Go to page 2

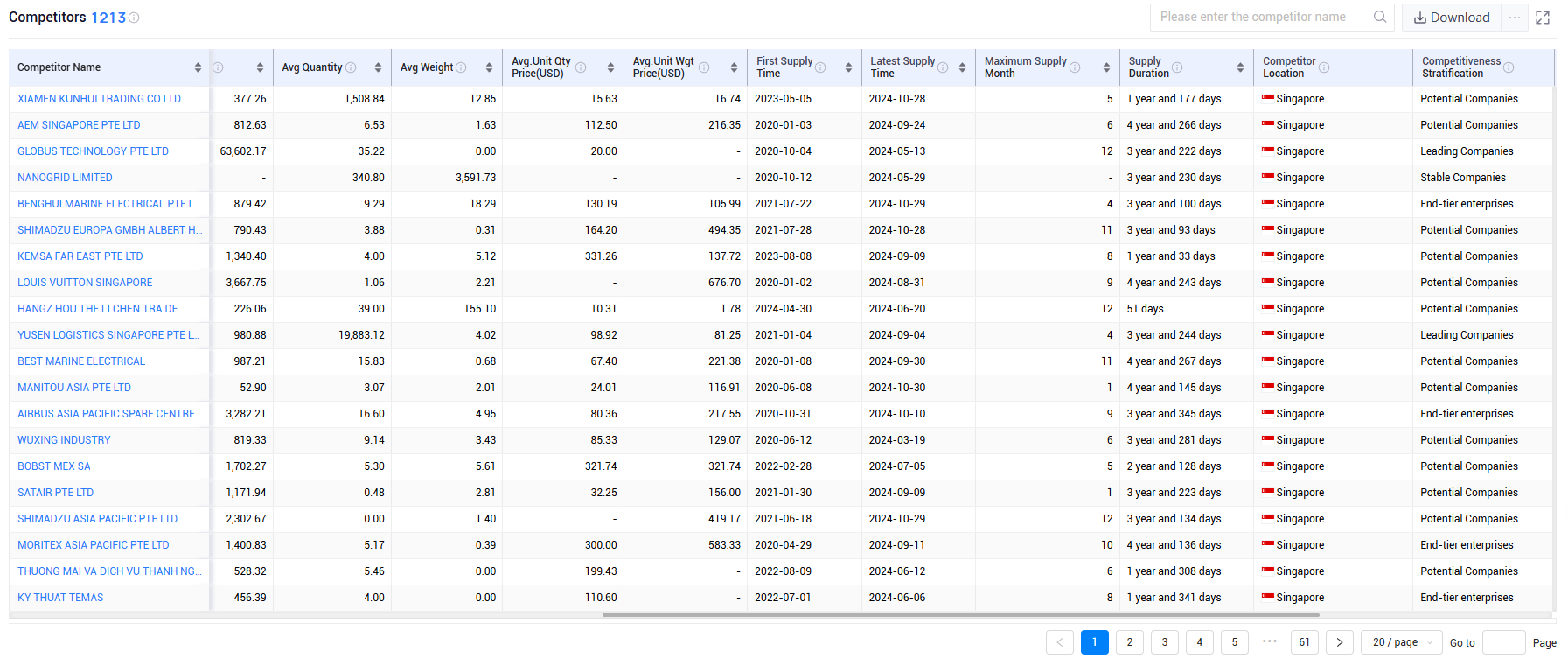point(1130,642)
